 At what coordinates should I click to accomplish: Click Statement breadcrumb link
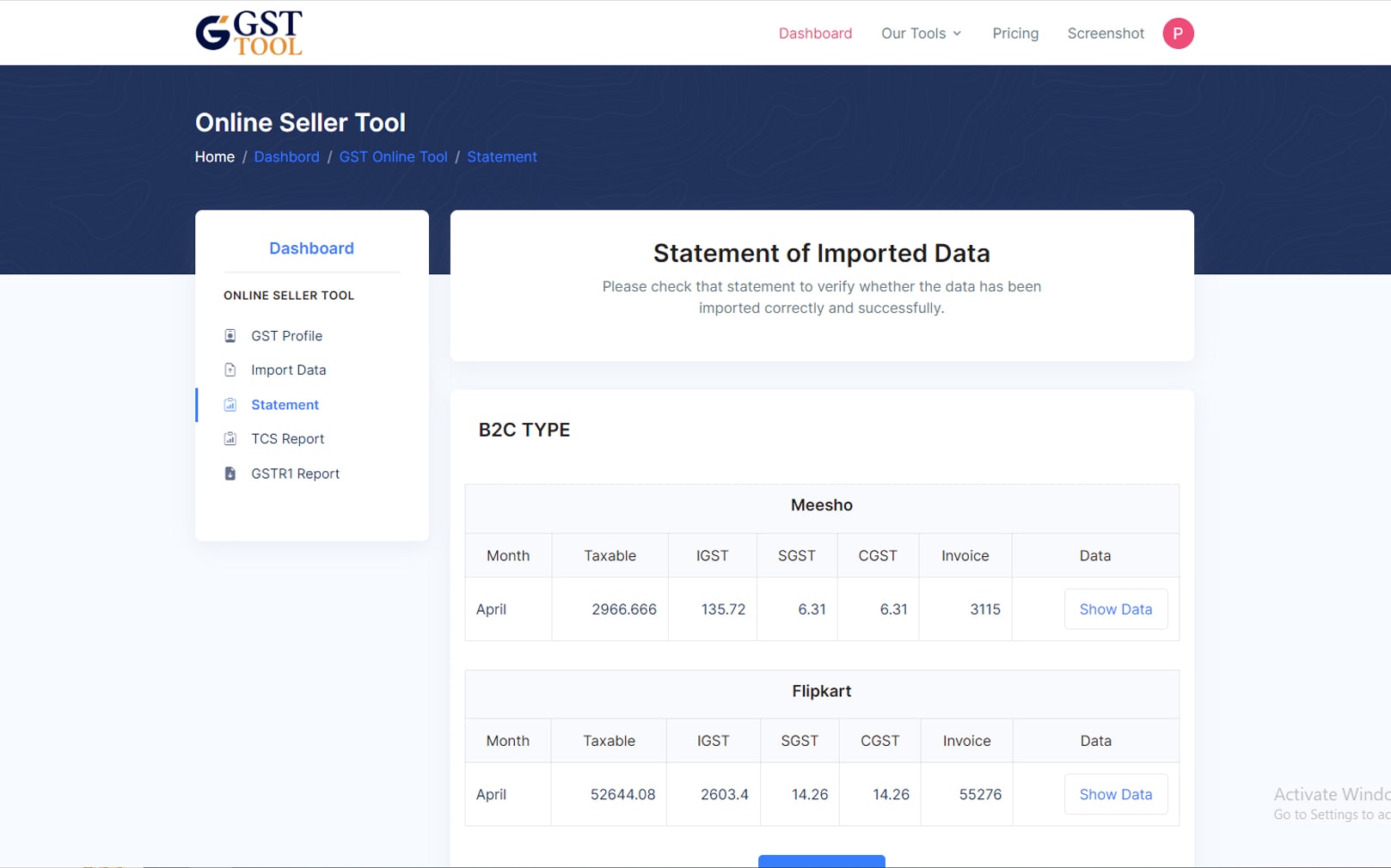click(x=502, y=156)
